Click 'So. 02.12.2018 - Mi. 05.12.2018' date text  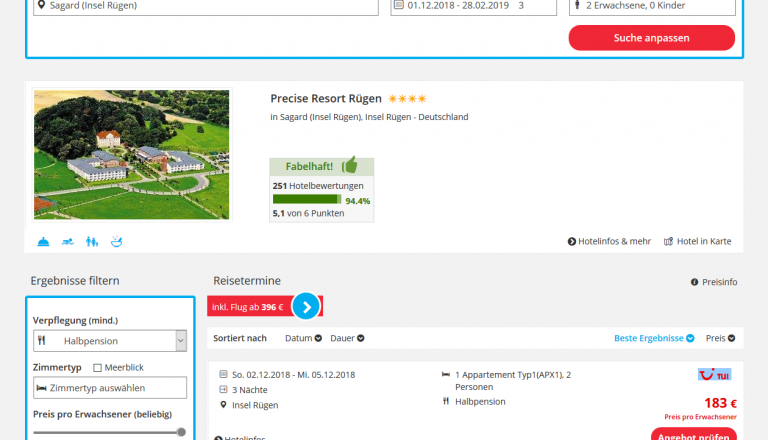click(293, 375)
